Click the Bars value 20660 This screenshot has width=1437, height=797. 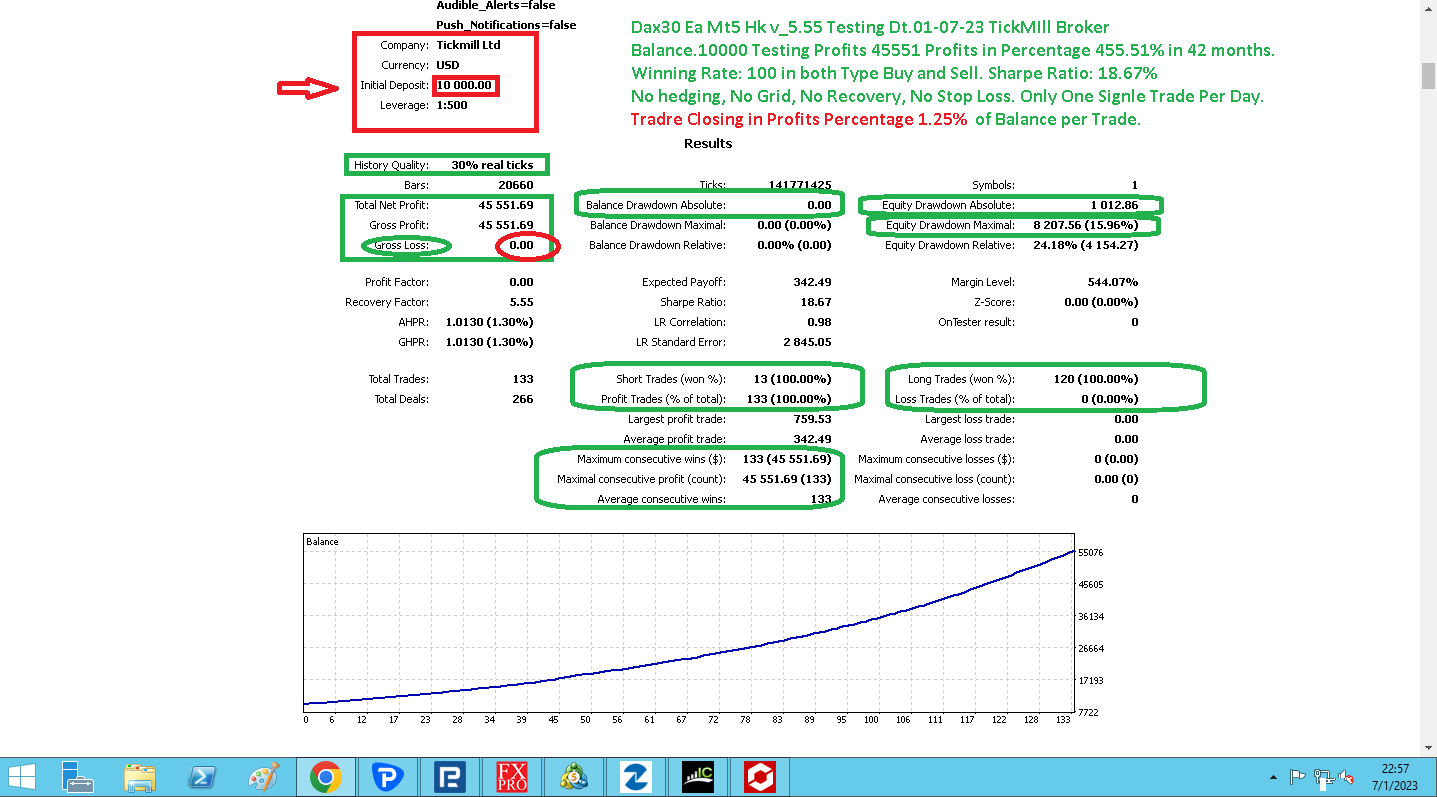(516, 185)
